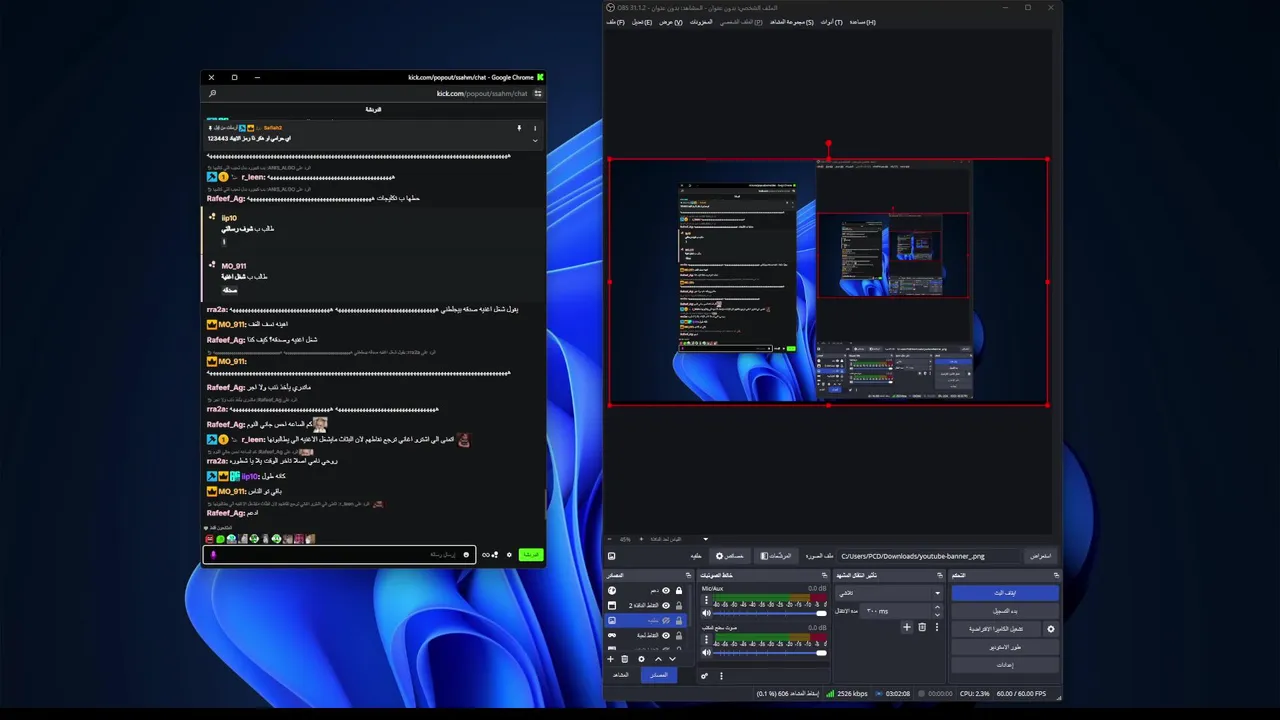
Task: Toggle lock on the highlighted image source
Action: click(679, 621)
